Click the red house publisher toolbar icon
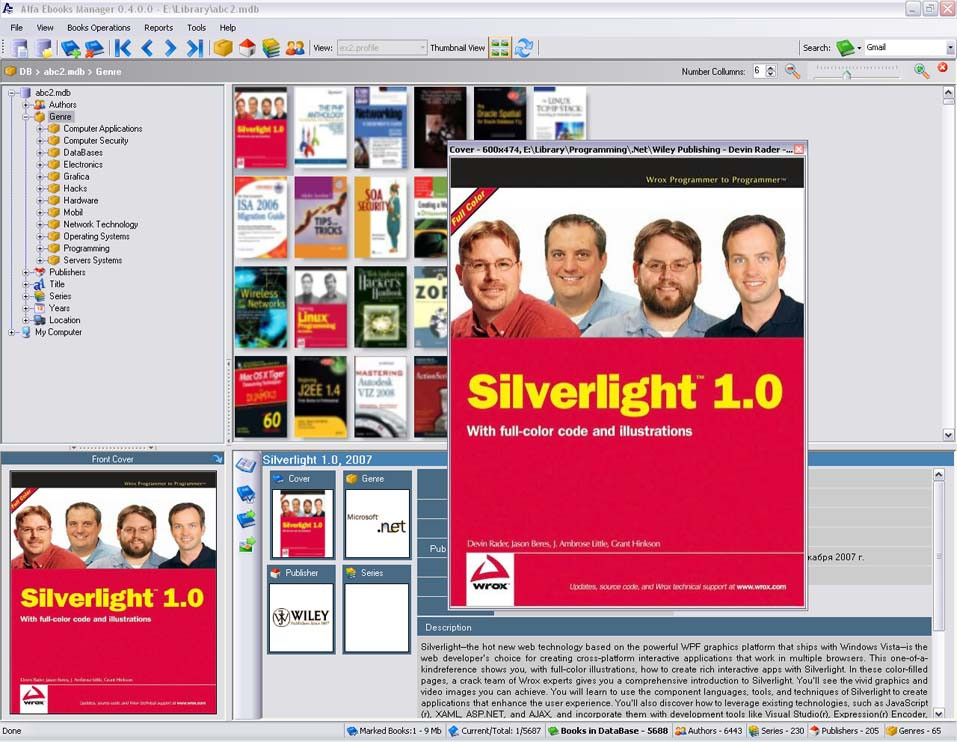Image resolution: width=957 pixels, height=742 pixels. coord(247,48)
